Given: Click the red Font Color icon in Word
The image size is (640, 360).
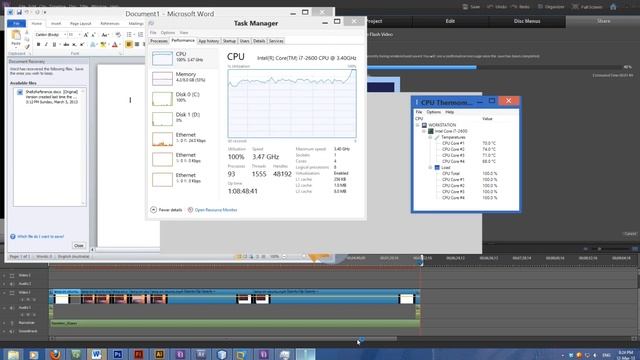Looking at the screenshot, I should point(115,44).
